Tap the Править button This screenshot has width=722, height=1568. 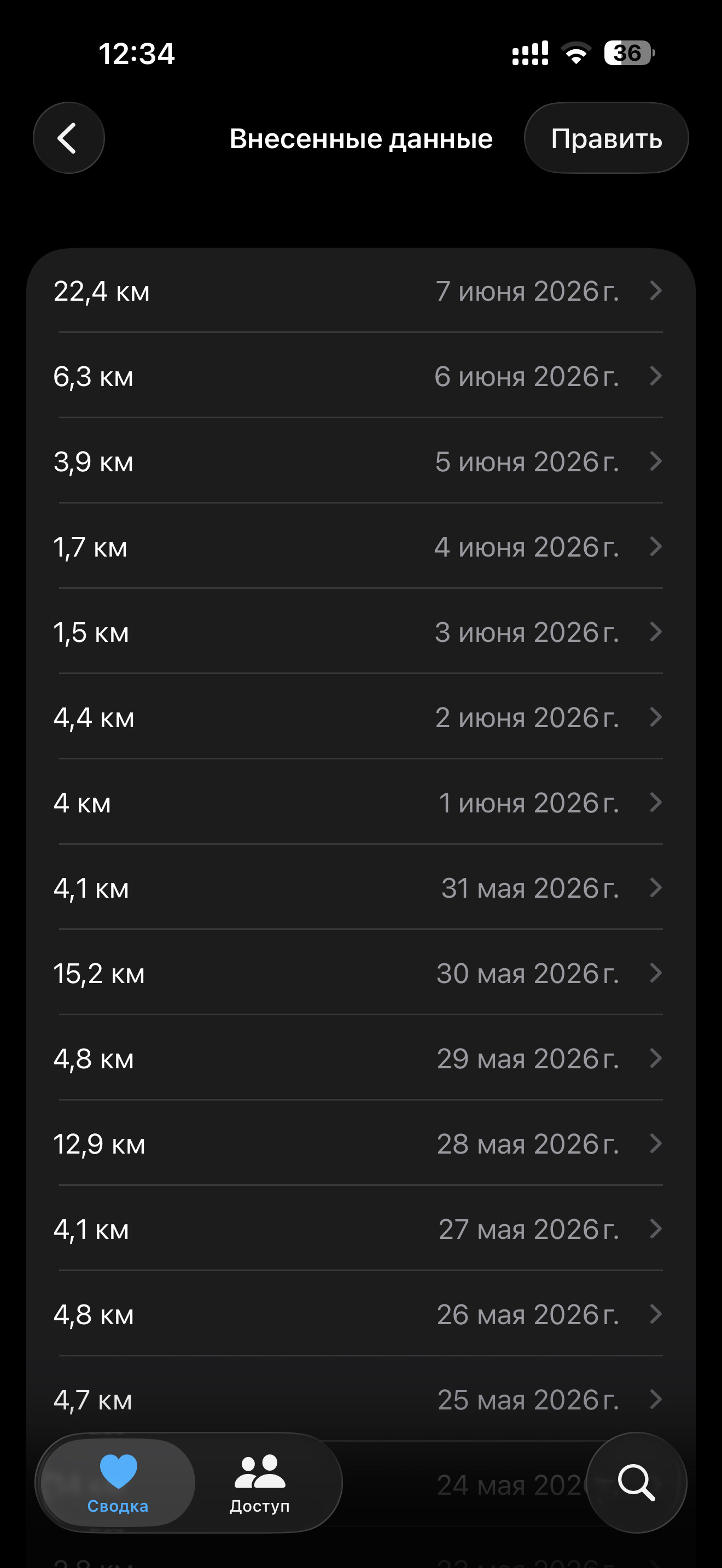(607, 138)
